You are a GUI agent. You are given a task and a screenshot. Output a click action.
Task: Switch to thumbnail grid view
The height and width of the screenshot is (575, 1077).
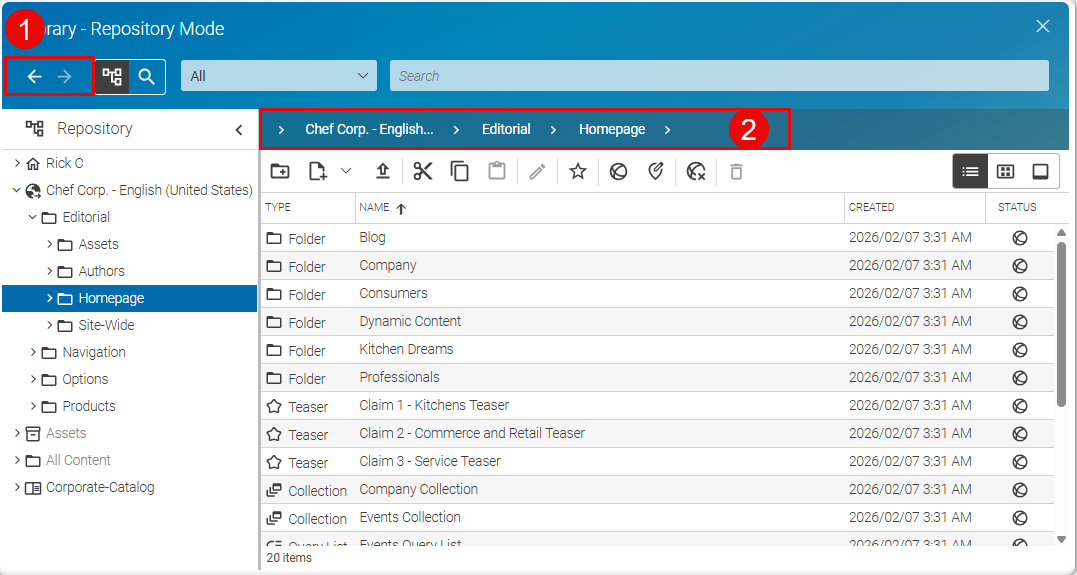point(1005,172)
